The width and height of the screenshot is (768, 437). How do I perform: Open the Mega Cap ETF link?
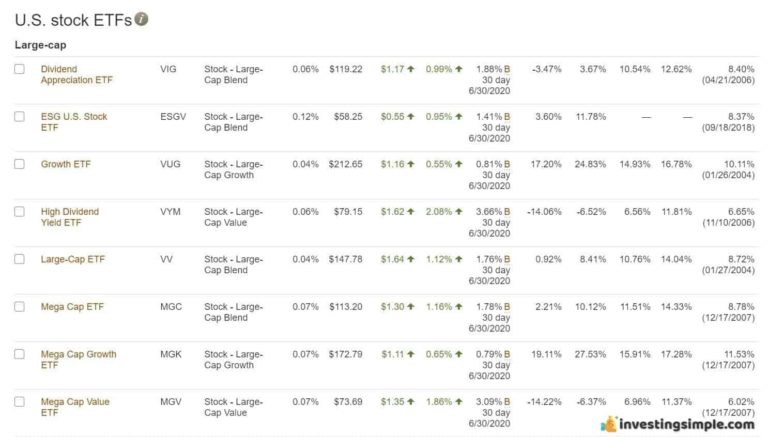point(72,307)
